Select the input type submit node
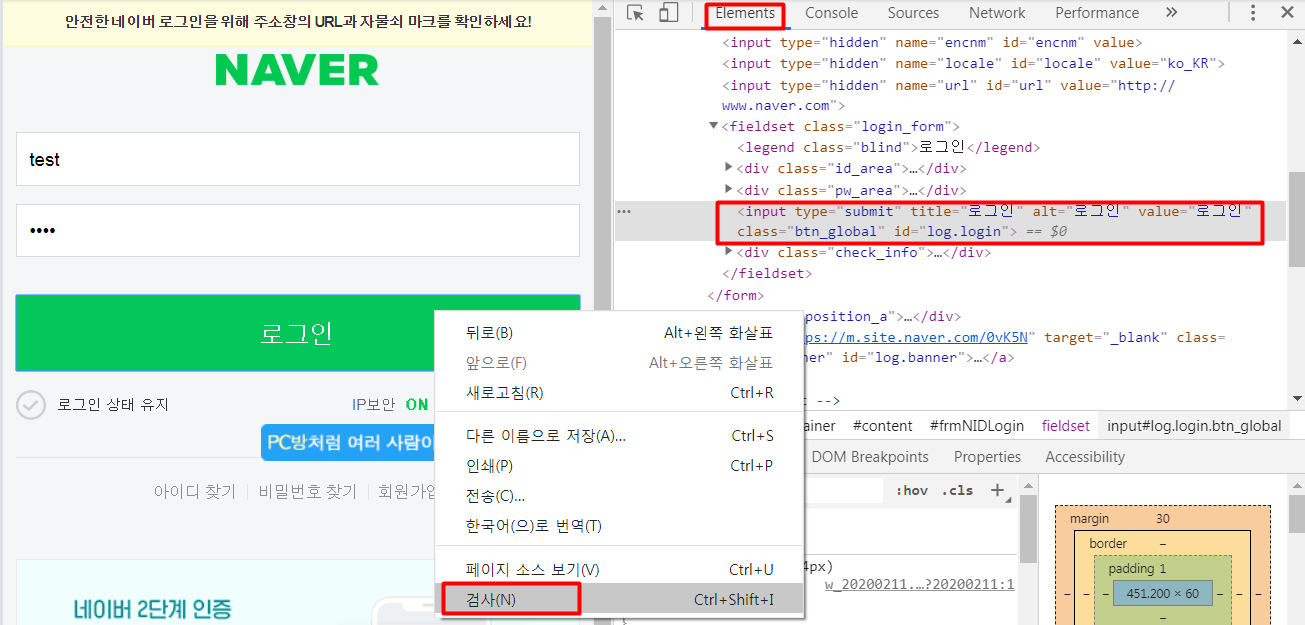 pos(994,221)
